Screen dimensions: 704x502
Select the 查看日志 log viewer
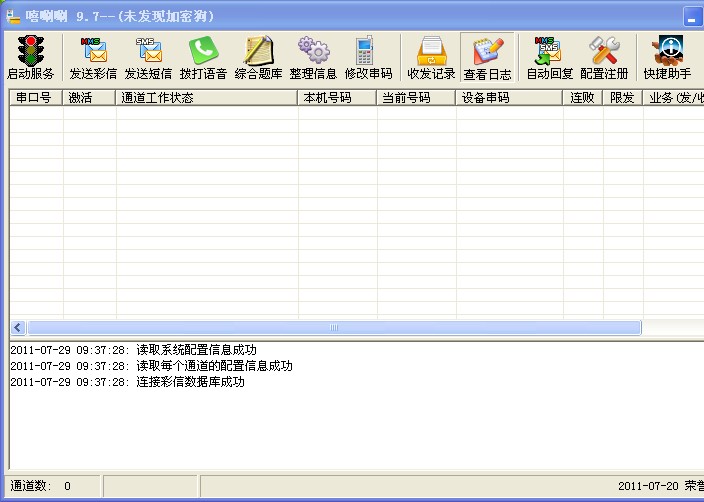click(487, 57)
